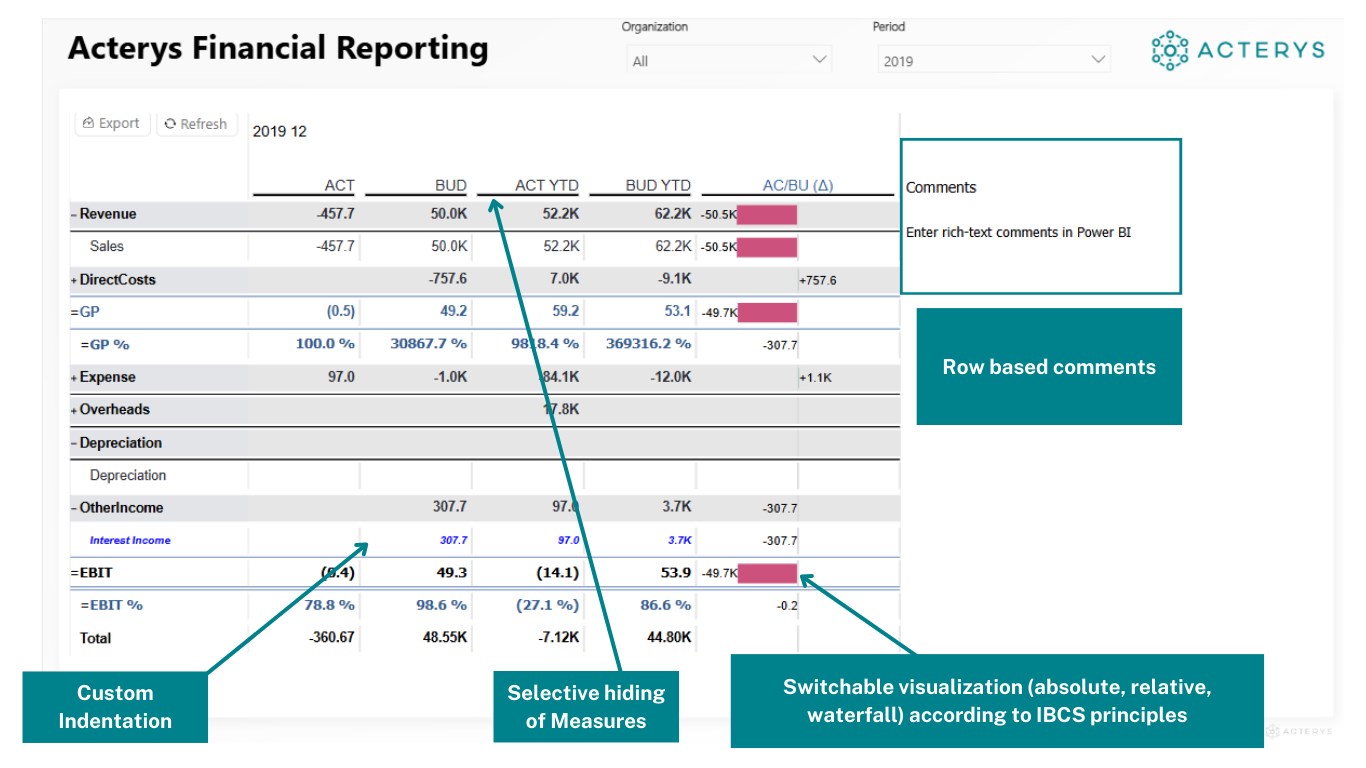
Task: Click the 2019 12 period label
Action: [280, 132]
